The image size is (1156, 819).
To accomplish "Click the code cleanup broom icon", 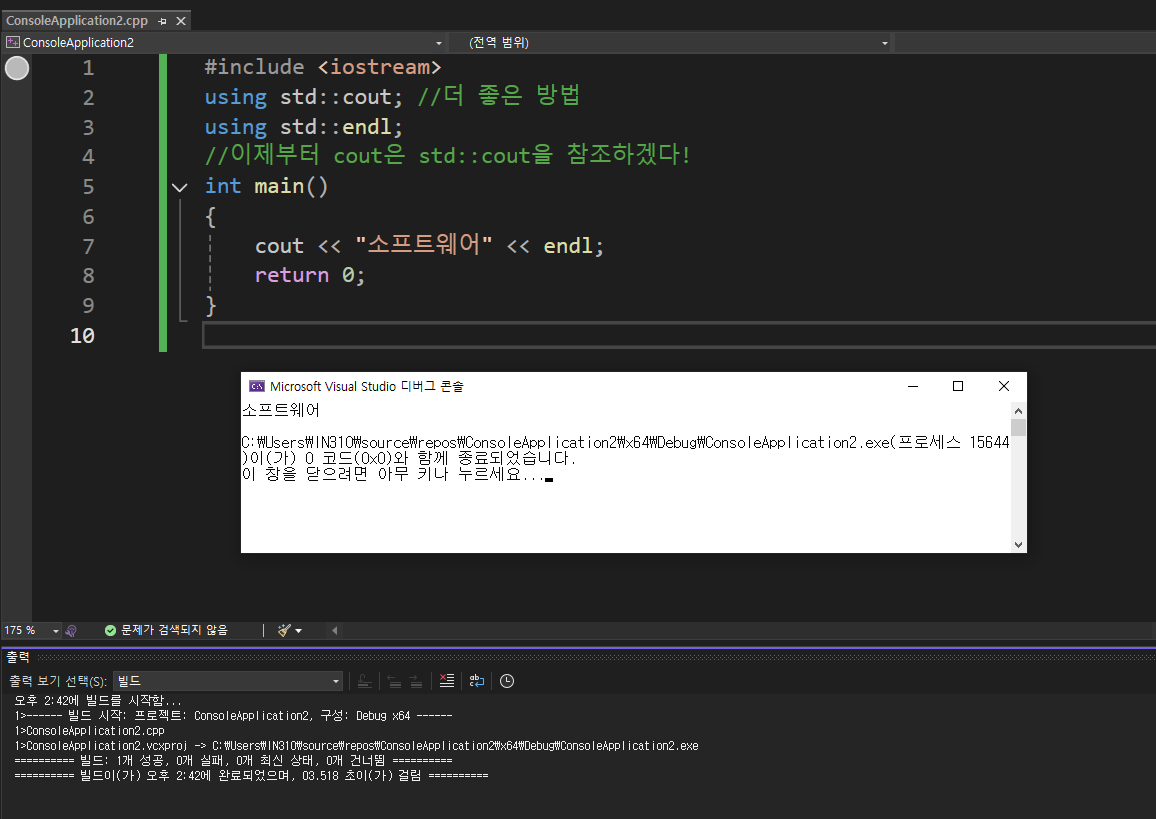I will 284,630.
